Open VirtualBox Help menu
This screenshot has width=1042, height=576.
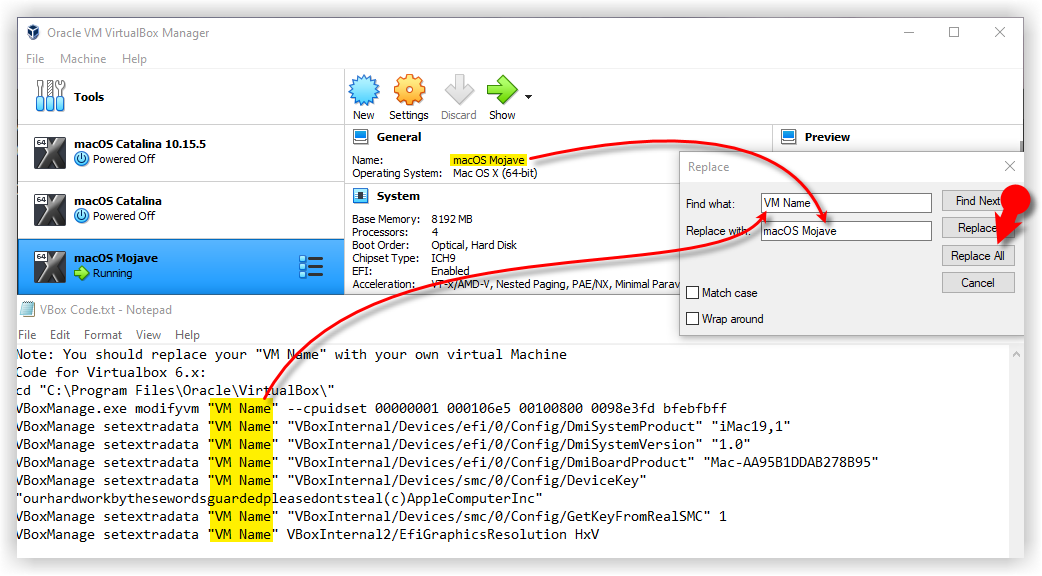click(134, 58)
